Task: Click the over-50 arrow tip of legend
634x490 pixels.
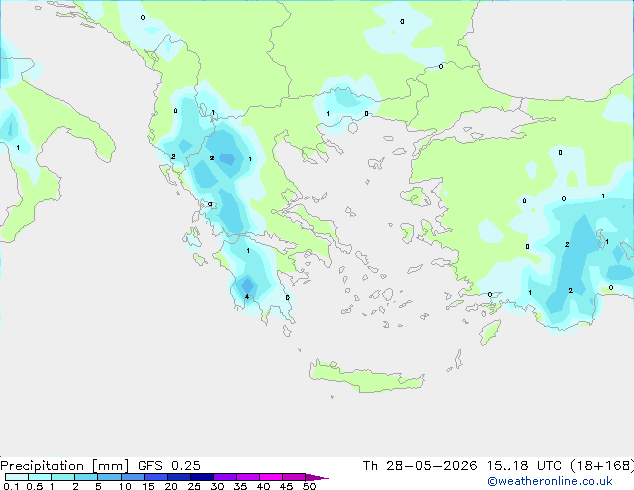Action: click(317, 477)
